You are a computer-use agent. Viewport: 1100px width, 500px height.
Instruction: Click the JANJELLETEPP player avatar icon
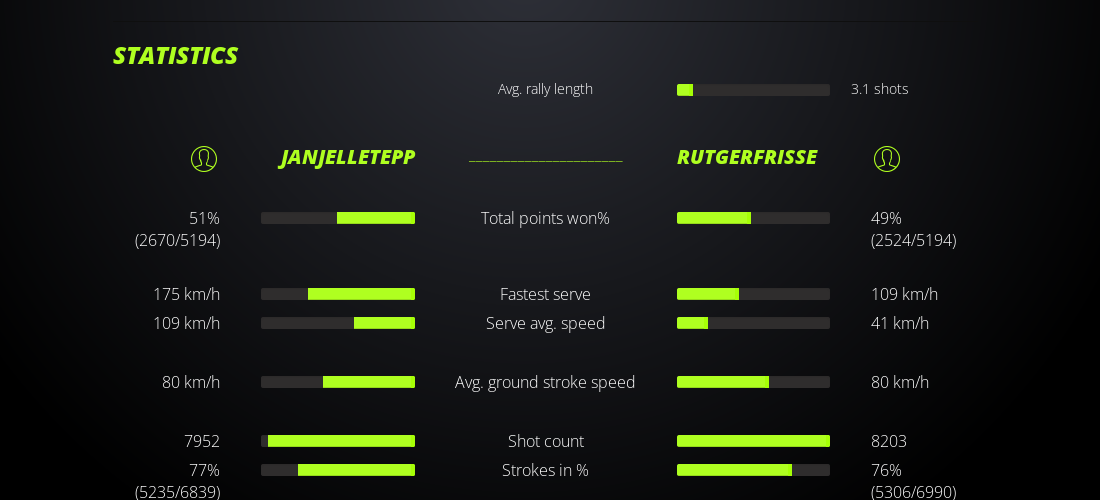[x=204, y=159]
